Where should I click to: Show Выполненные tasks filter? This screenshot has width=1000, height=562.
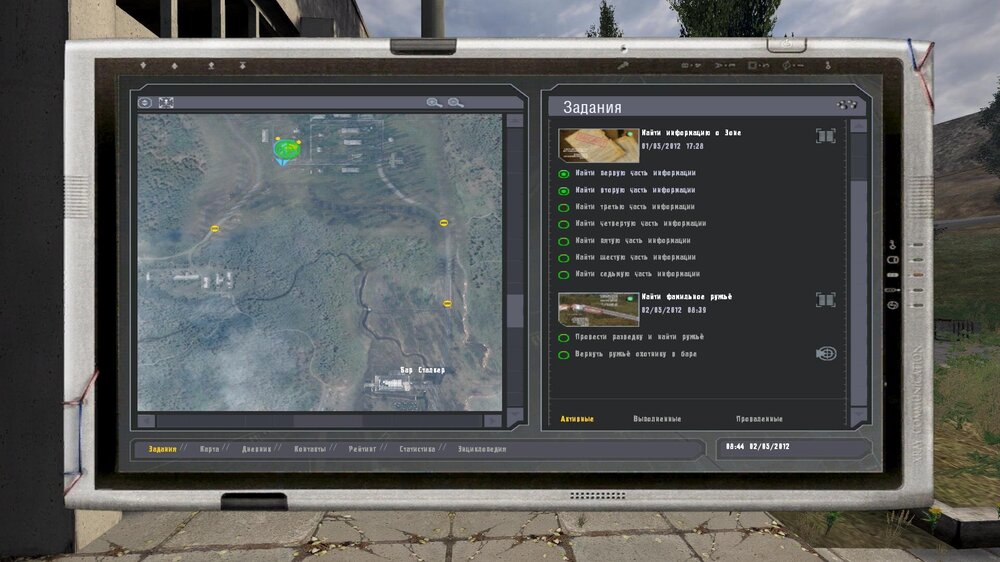point(657,419)
